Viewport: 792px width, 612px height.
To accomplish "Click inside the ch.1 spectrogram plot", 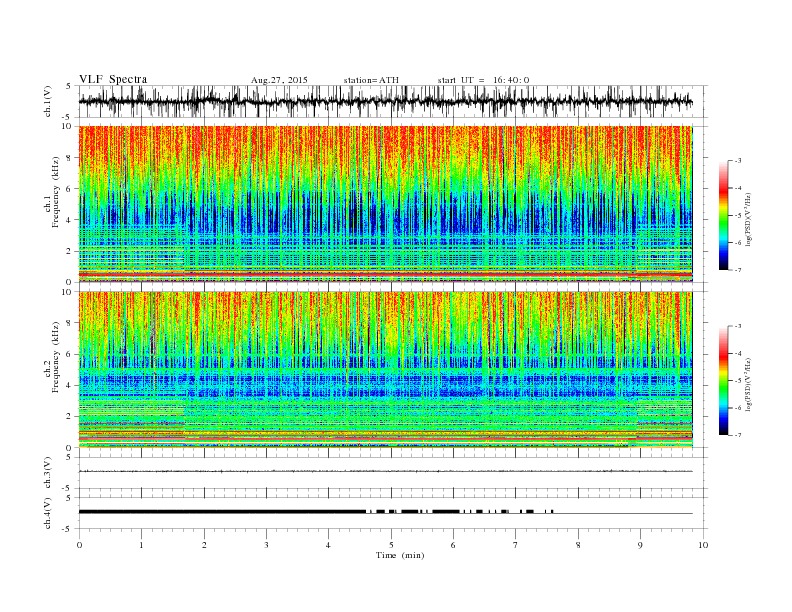I will pos(385,204).
